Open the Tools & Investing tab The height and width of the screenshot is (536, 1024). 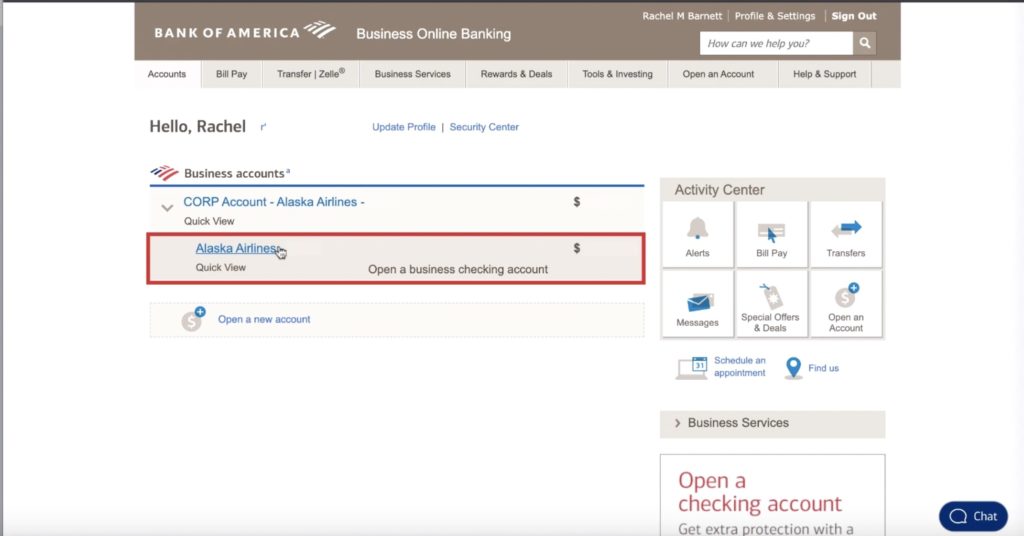617,74
